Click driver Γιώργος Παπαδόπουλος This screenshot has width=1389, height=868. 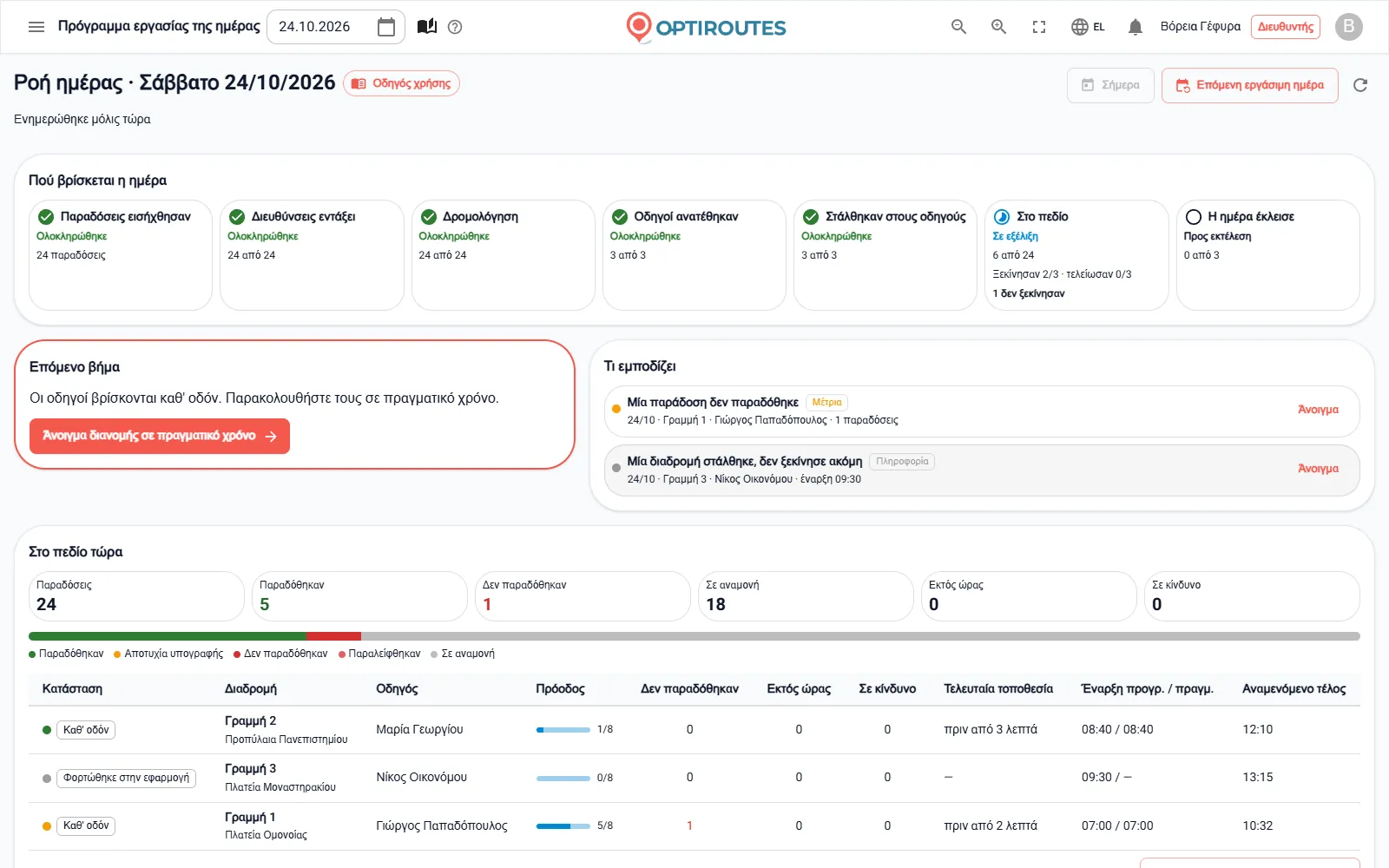click(x=442, y=826)
